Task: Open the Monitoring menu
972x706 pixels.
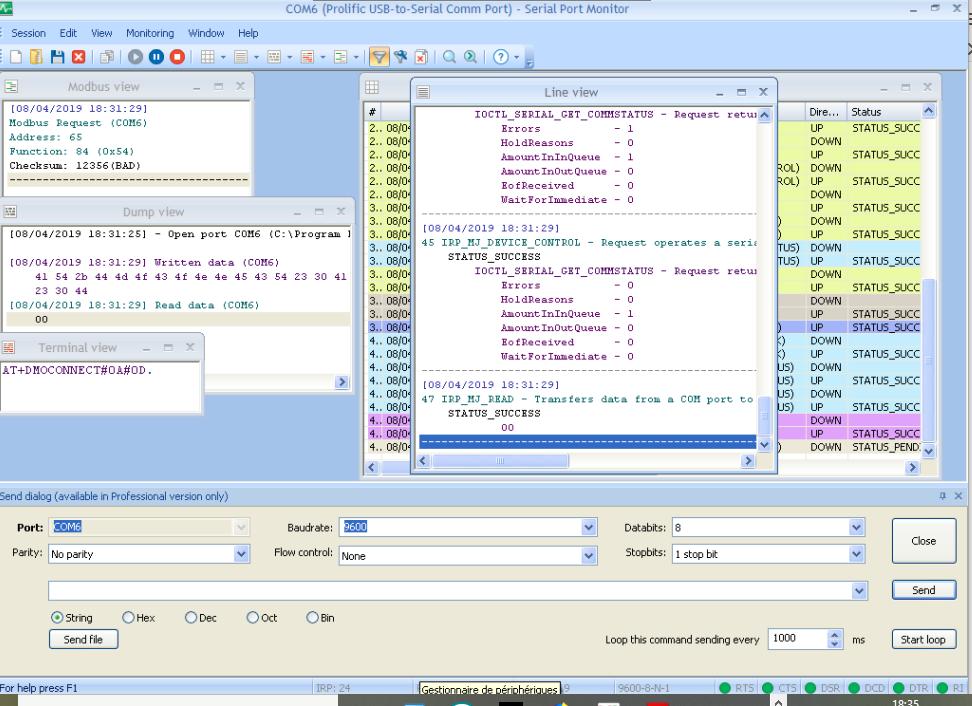Action: pyautogui.click(x=150, y=33)
